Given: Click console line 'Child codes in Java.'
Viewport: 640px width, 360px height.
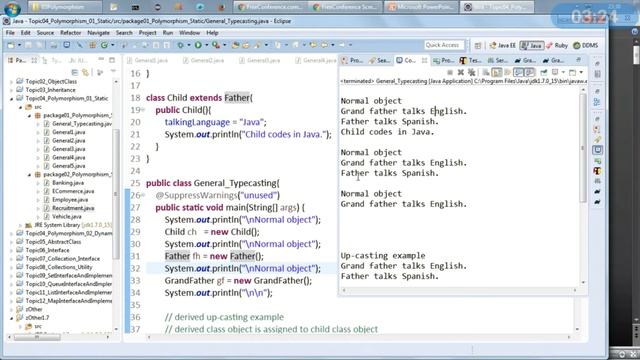Looking at the screenshot, I should [387, 132].
